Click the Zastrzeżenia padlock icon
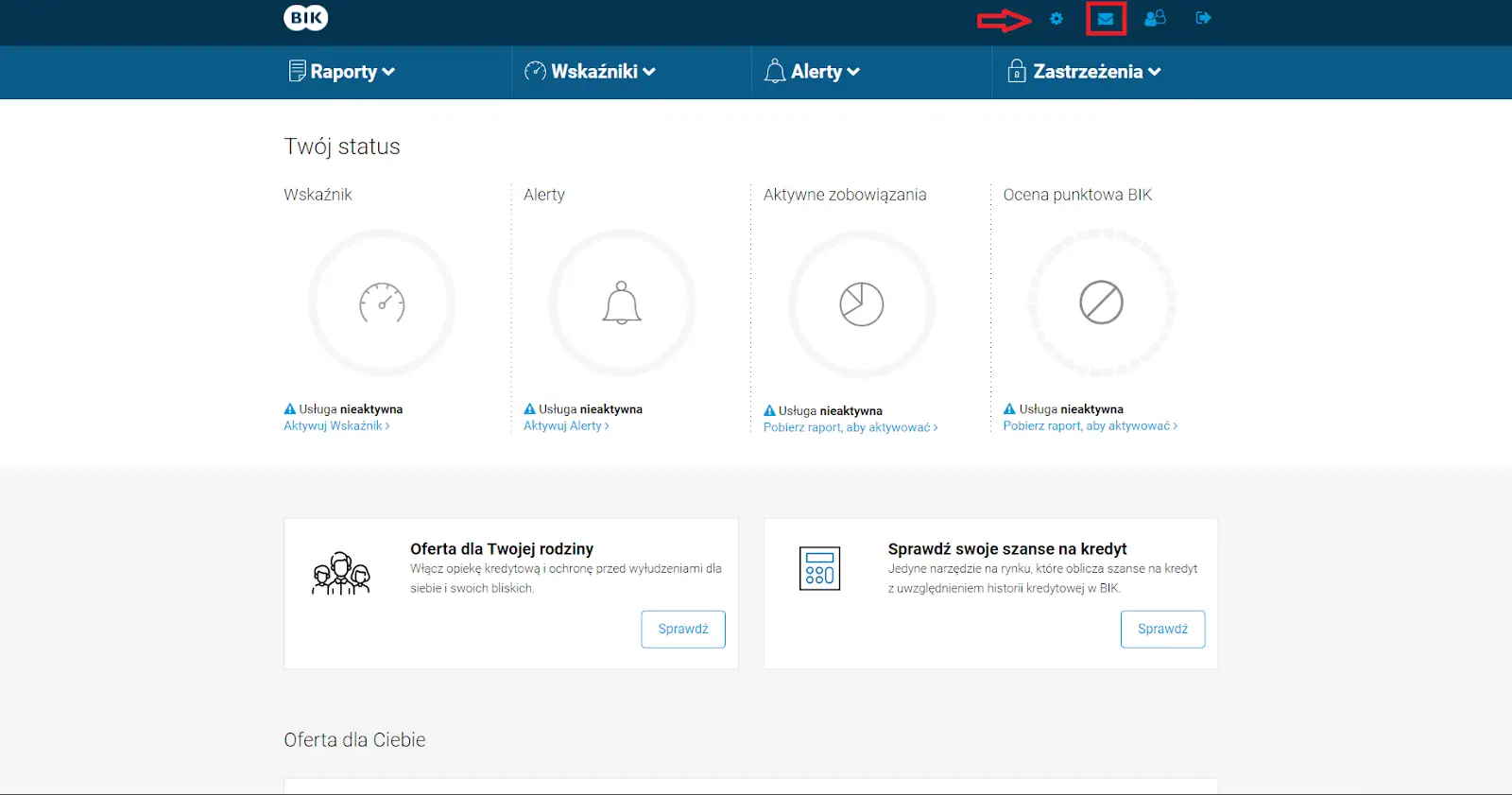The image size is (1512, 795). pyautogui.click(x=1017, y=71)
